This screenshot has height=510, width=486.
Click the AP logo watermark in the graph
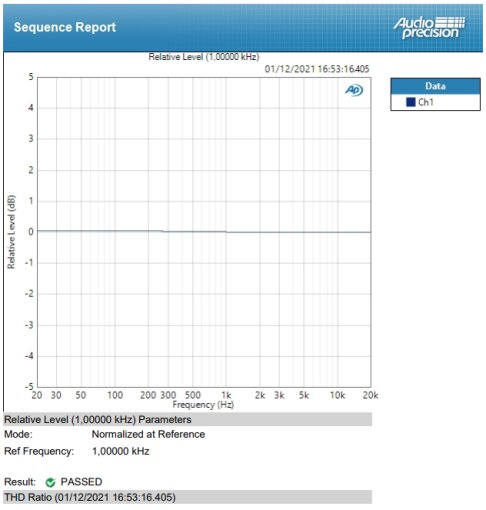(354, 90)
